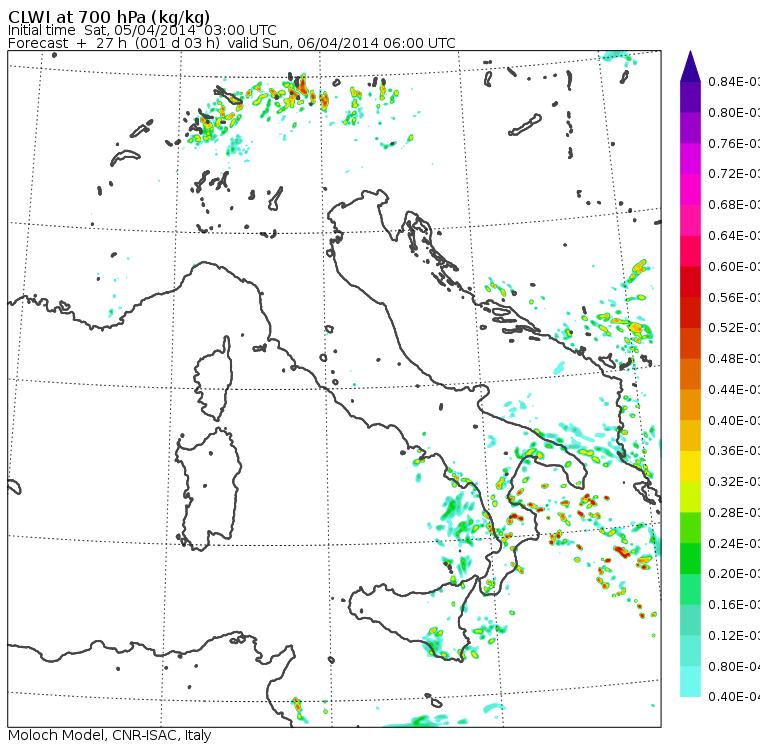Click the 0.64E-03 legend label

point(734,236)
